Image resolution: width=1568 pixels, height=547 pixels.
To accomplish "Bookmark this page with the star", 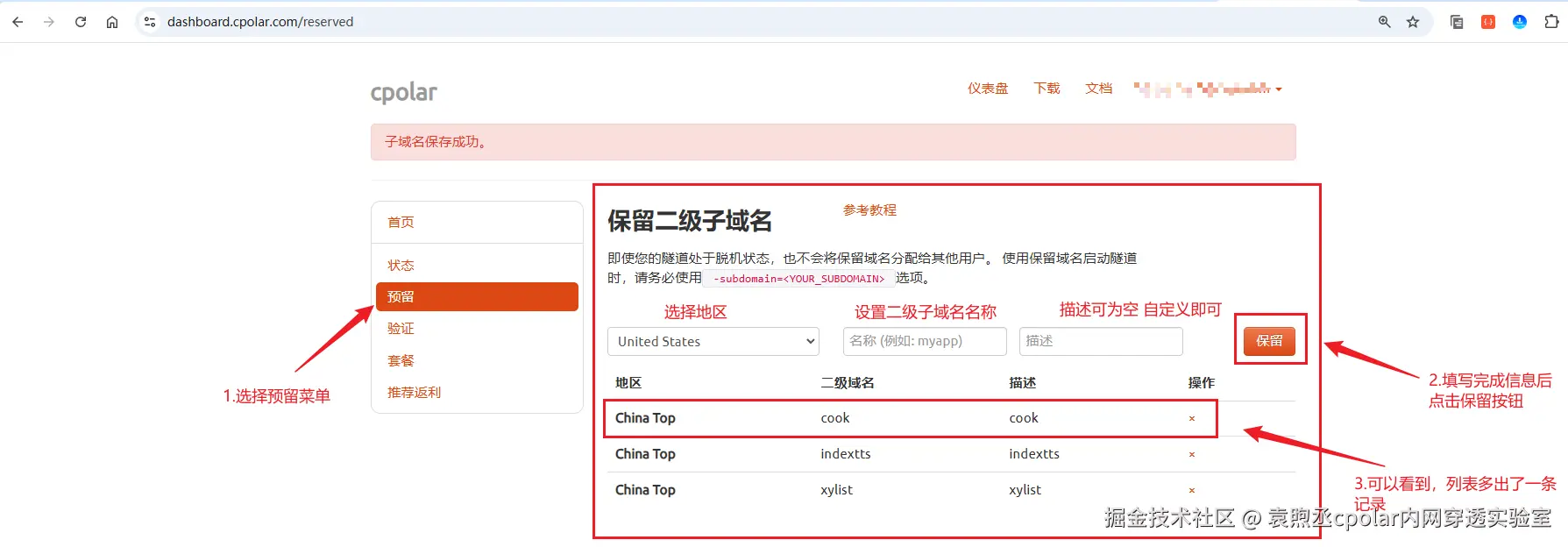I will (1413, 22).
